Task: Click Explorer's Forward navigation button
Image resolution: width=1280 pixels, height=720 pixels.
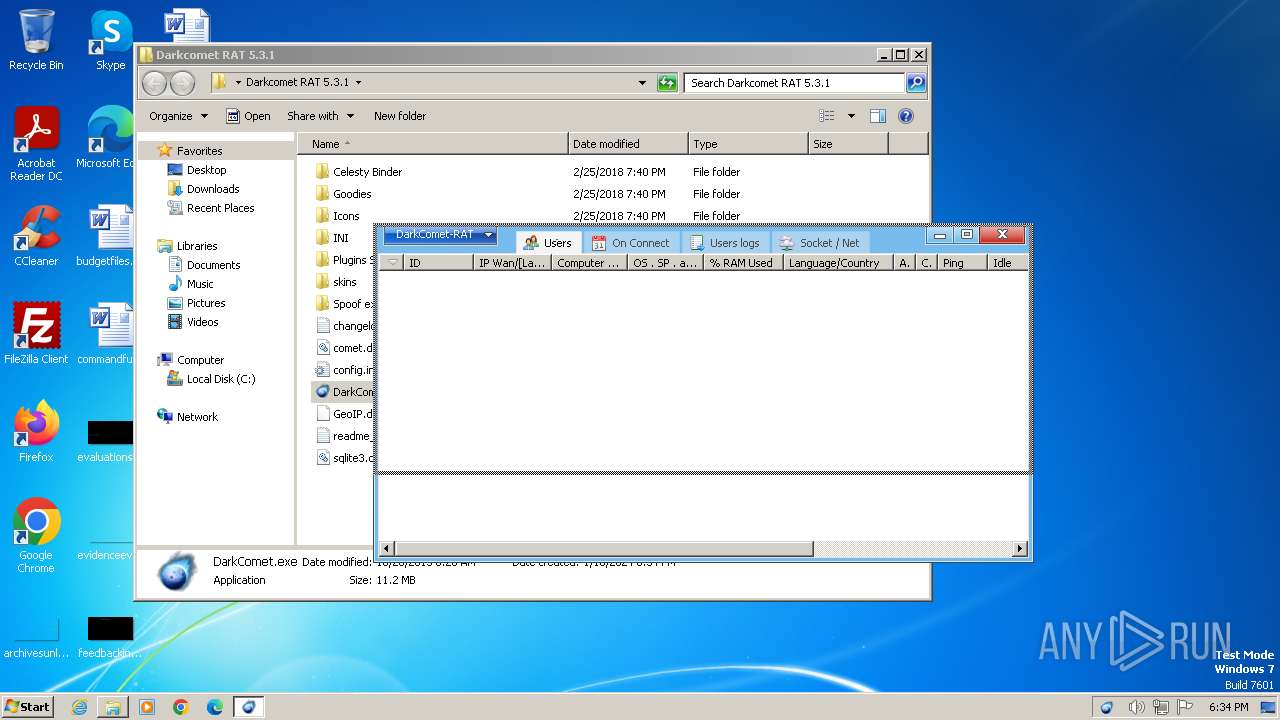Action: tap(182, 83)
